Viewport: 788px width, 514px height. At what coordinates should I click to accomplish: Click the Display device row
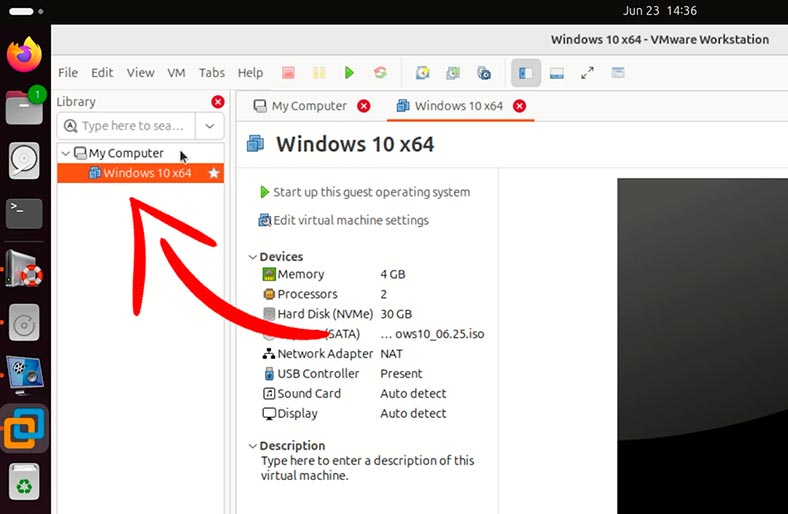[354, 414]
